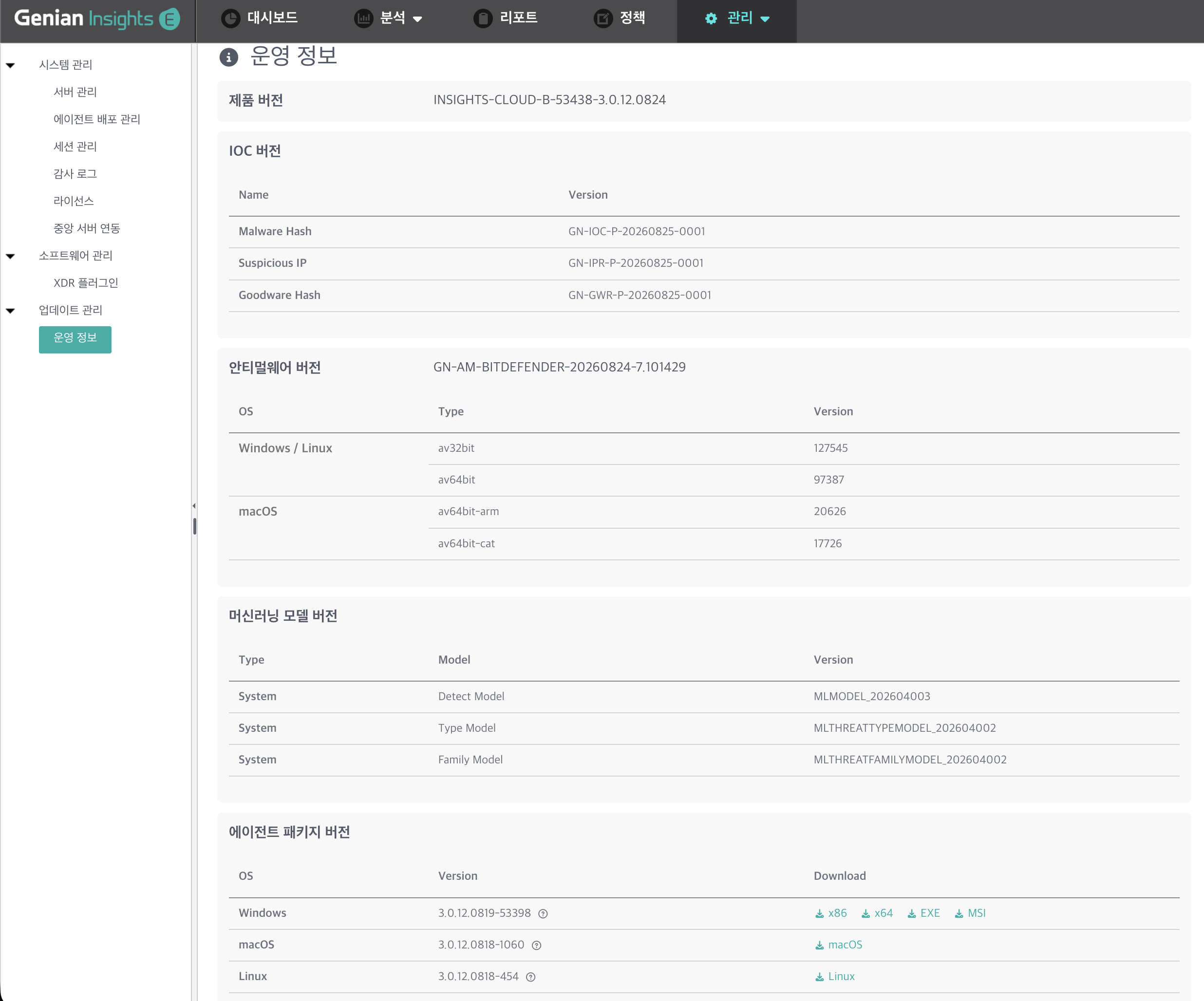Image resolution: width=1204 pixels, height=1001 pixels.
Task: Click the management gear icon
Action: (x=711, y=19)
